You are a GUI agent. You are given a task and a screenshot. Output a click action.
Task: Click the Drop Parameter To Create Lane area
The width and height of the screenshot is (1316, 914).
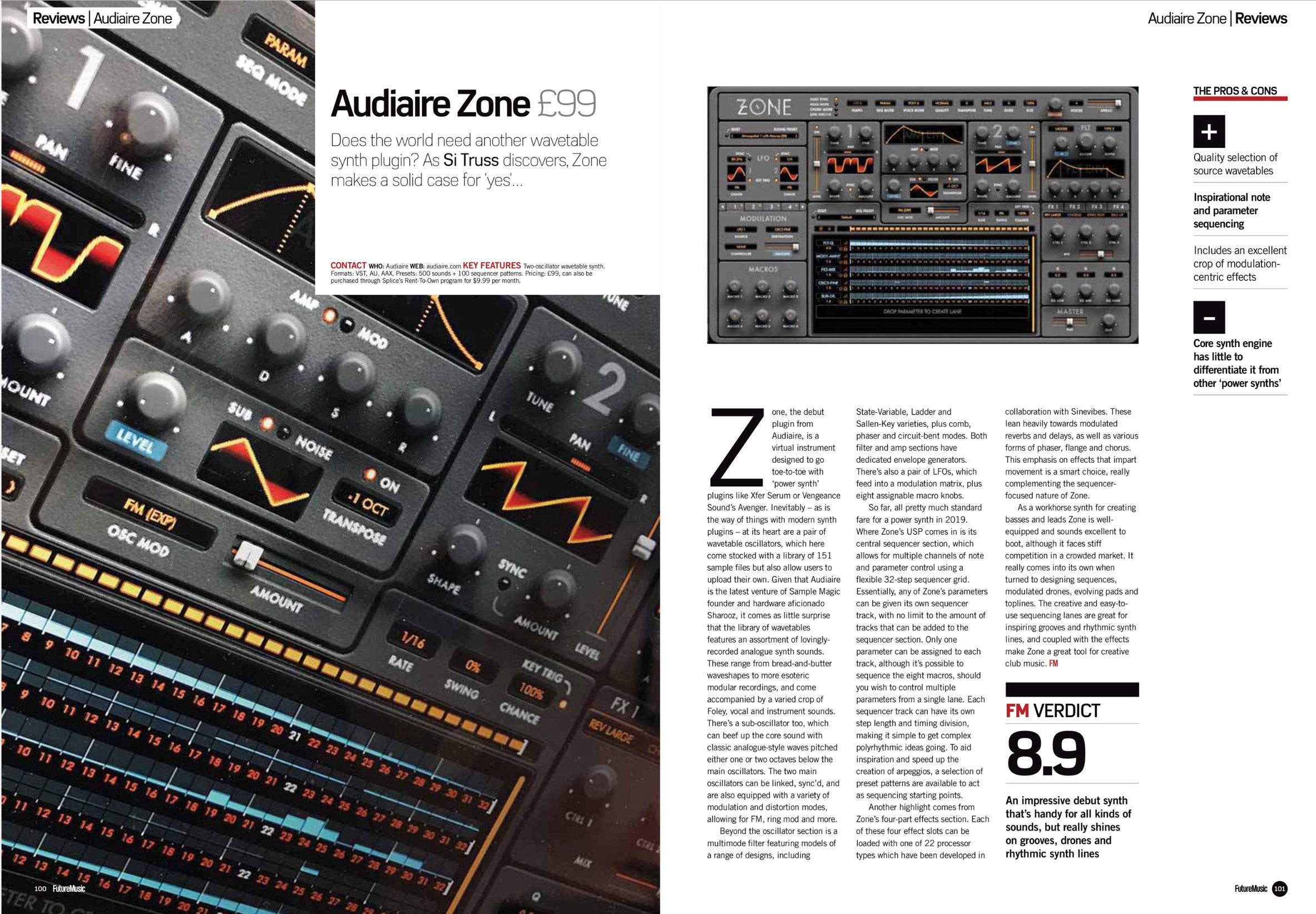point(922,312)
